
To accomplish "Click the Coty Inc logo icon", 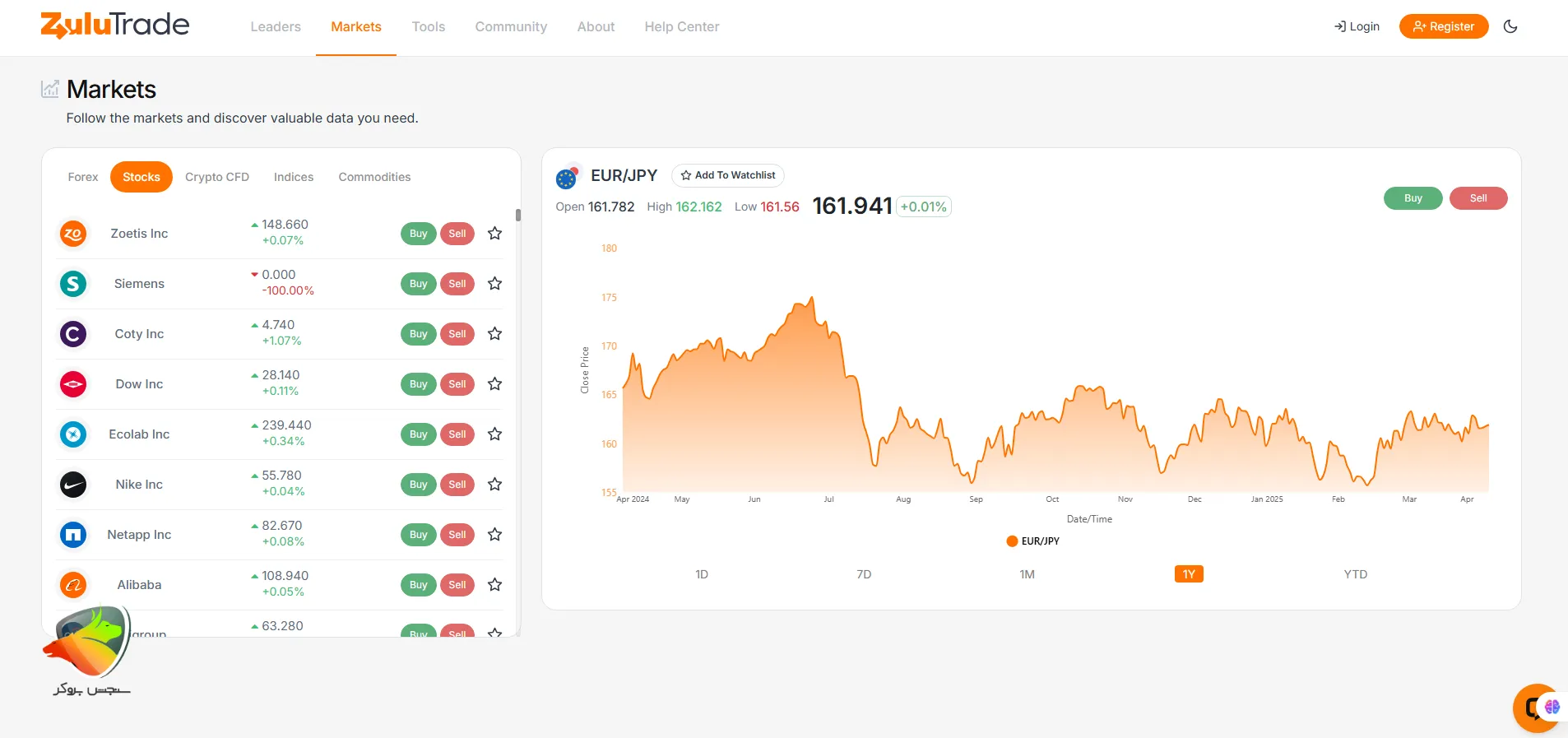I will tap(73, 334).
